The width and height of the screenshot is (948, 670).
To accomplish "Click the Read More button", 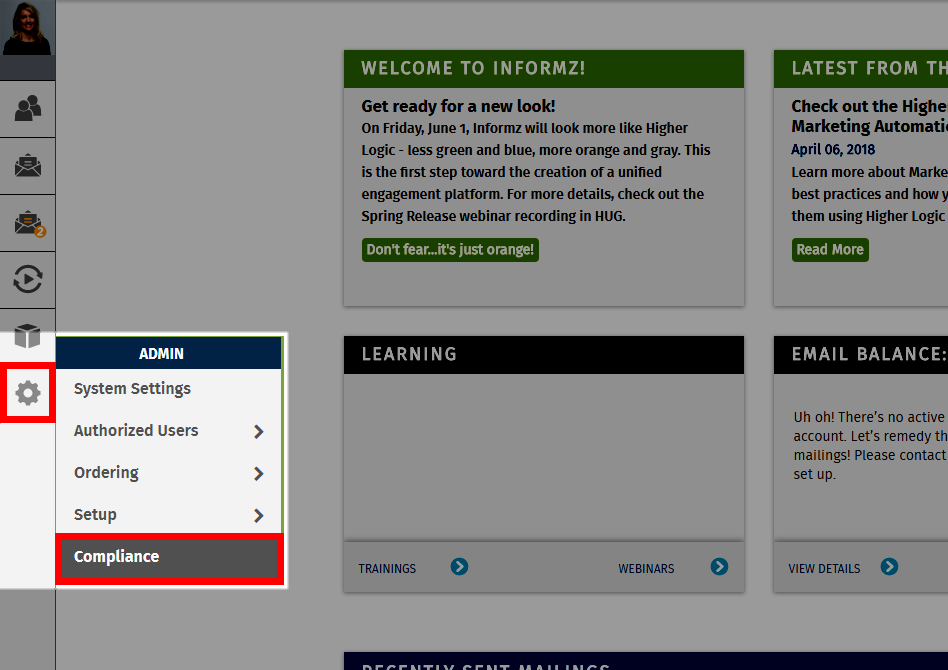I will point(830,250).
